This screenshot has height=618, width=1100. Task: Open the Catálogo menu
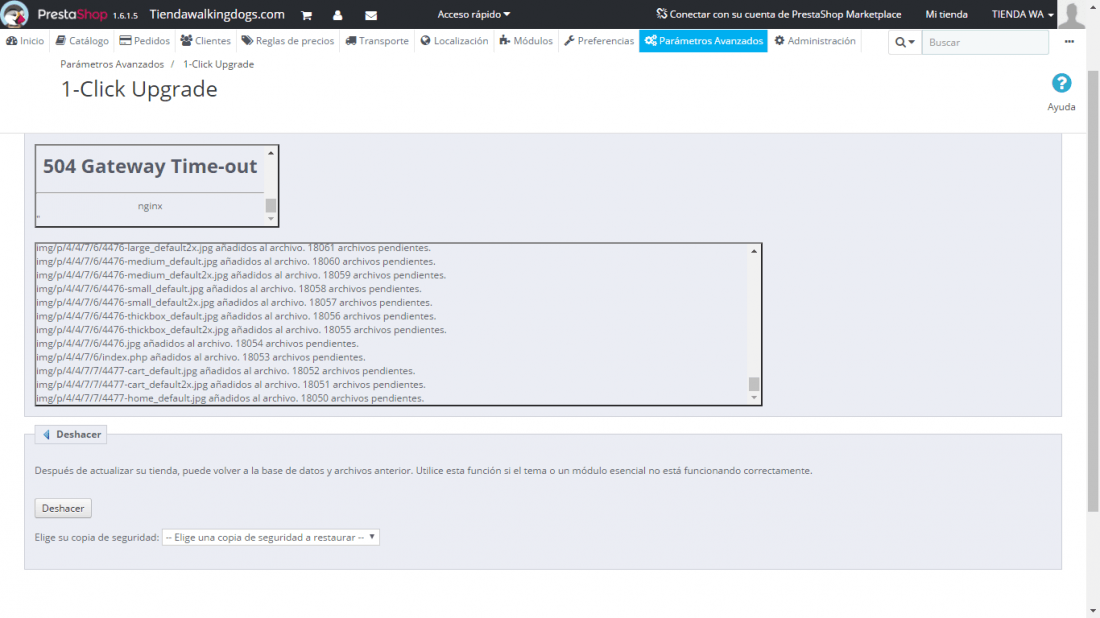pos(82,41)
